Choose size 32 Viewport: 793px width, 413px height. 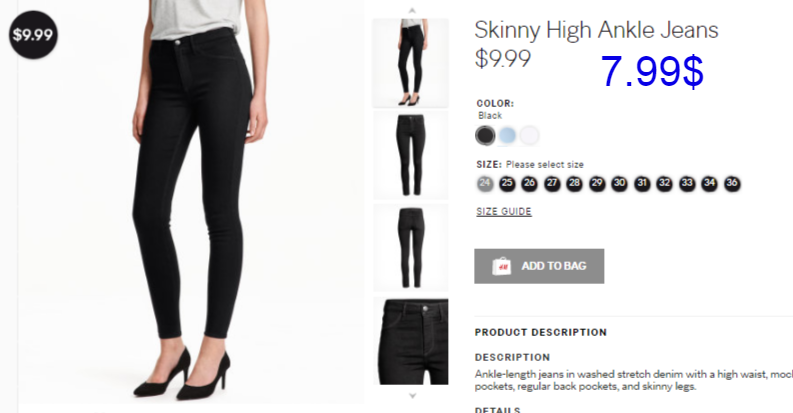(665, 183)
